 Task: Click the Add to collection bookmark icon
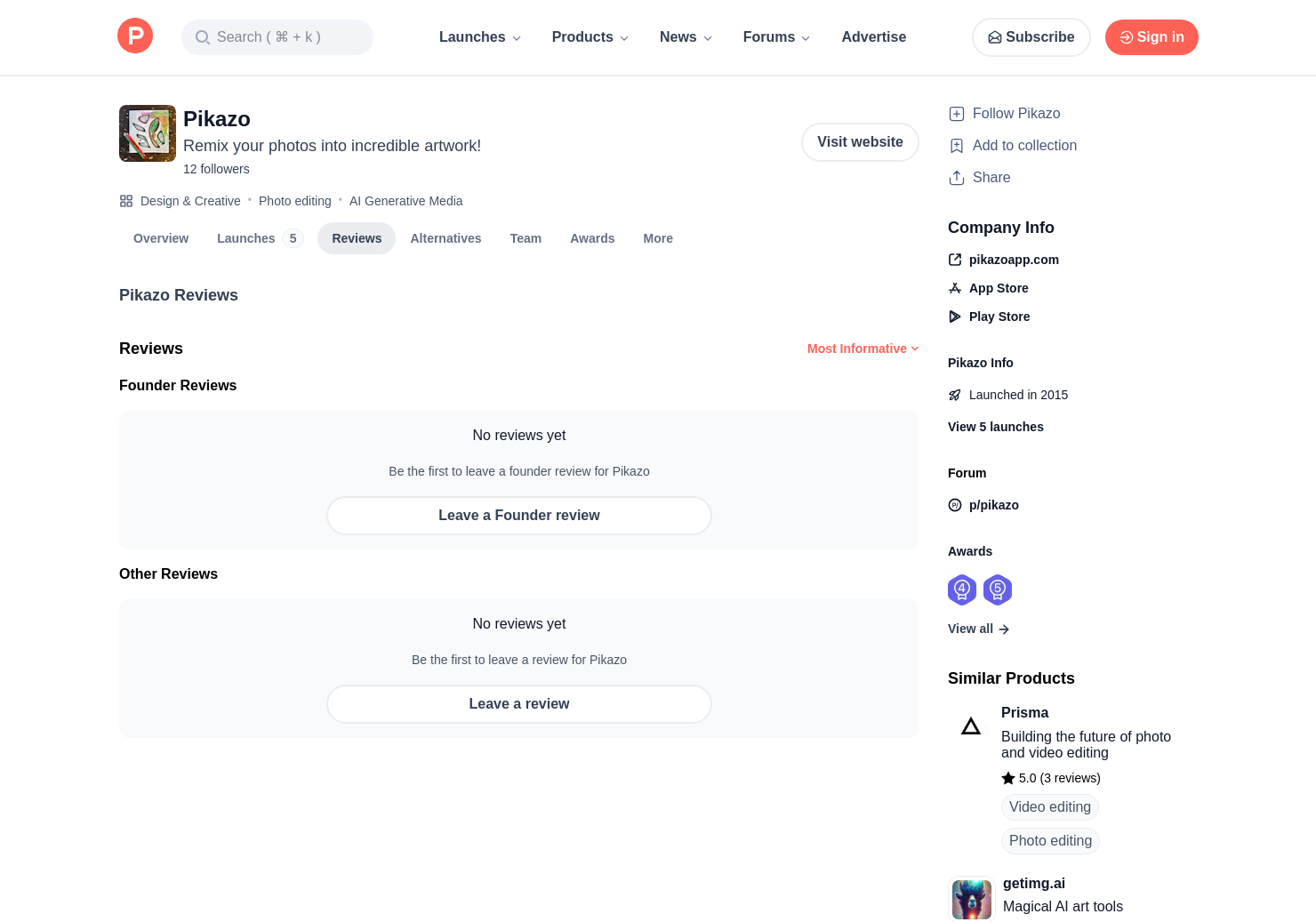957,146
